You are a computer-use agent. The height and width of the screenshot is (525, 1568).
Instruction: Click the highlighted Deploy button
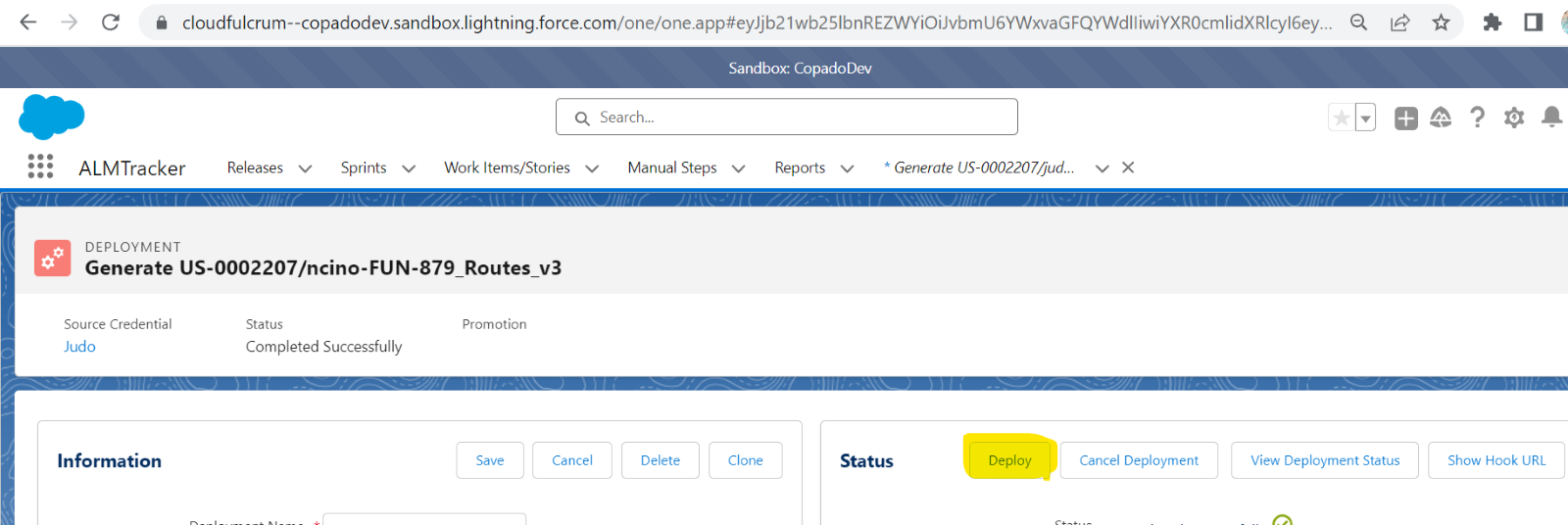[1009, 460]
